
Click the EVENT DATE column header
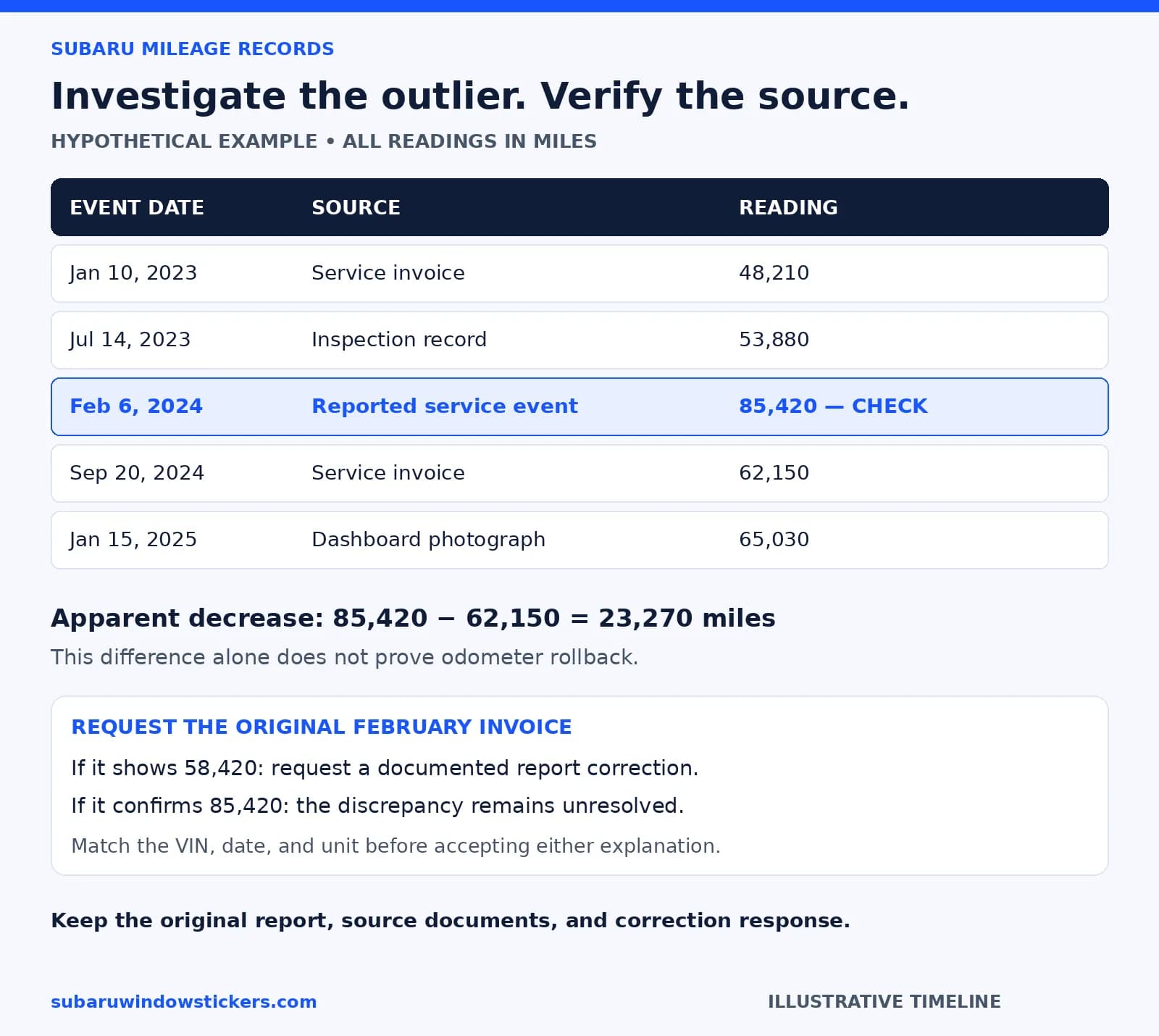(137, 207)
